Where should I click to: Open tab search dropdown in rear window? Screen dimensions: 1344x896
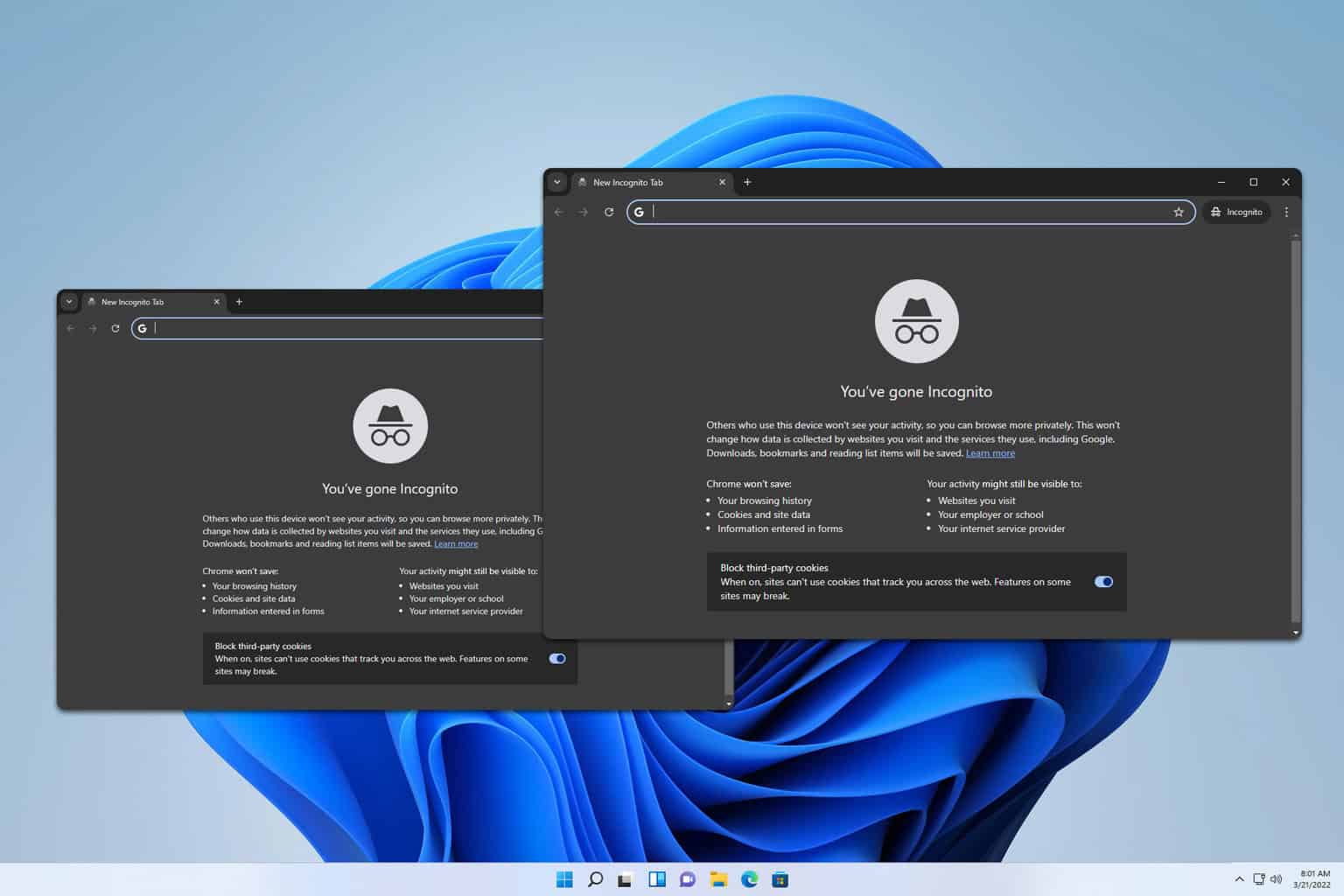coord(69,302)
